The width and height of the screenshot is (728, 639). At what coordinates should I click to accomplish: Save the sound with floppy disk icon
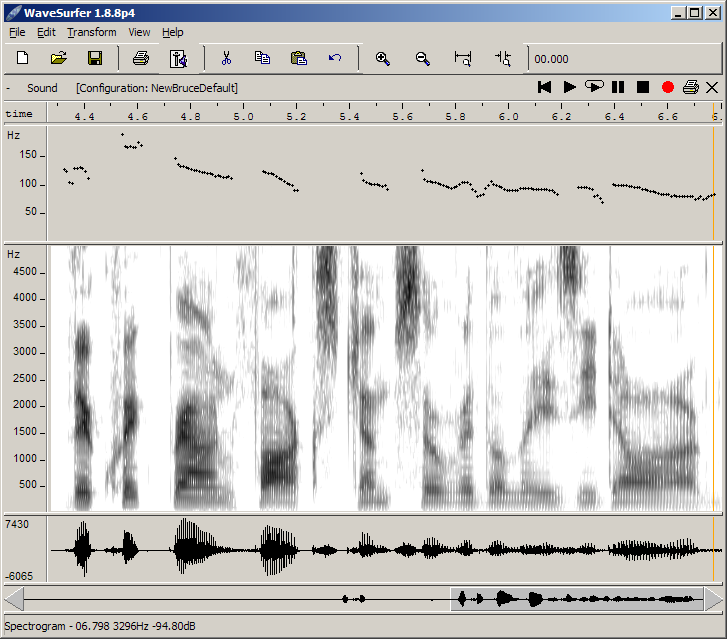pos(95,58)
